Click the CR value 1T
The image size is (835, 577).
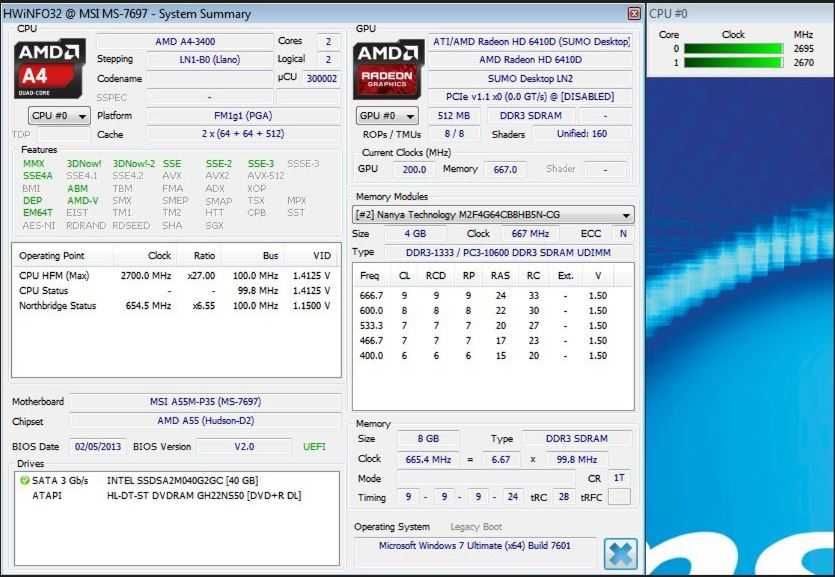pyautogui.click(x=619, y=478)
